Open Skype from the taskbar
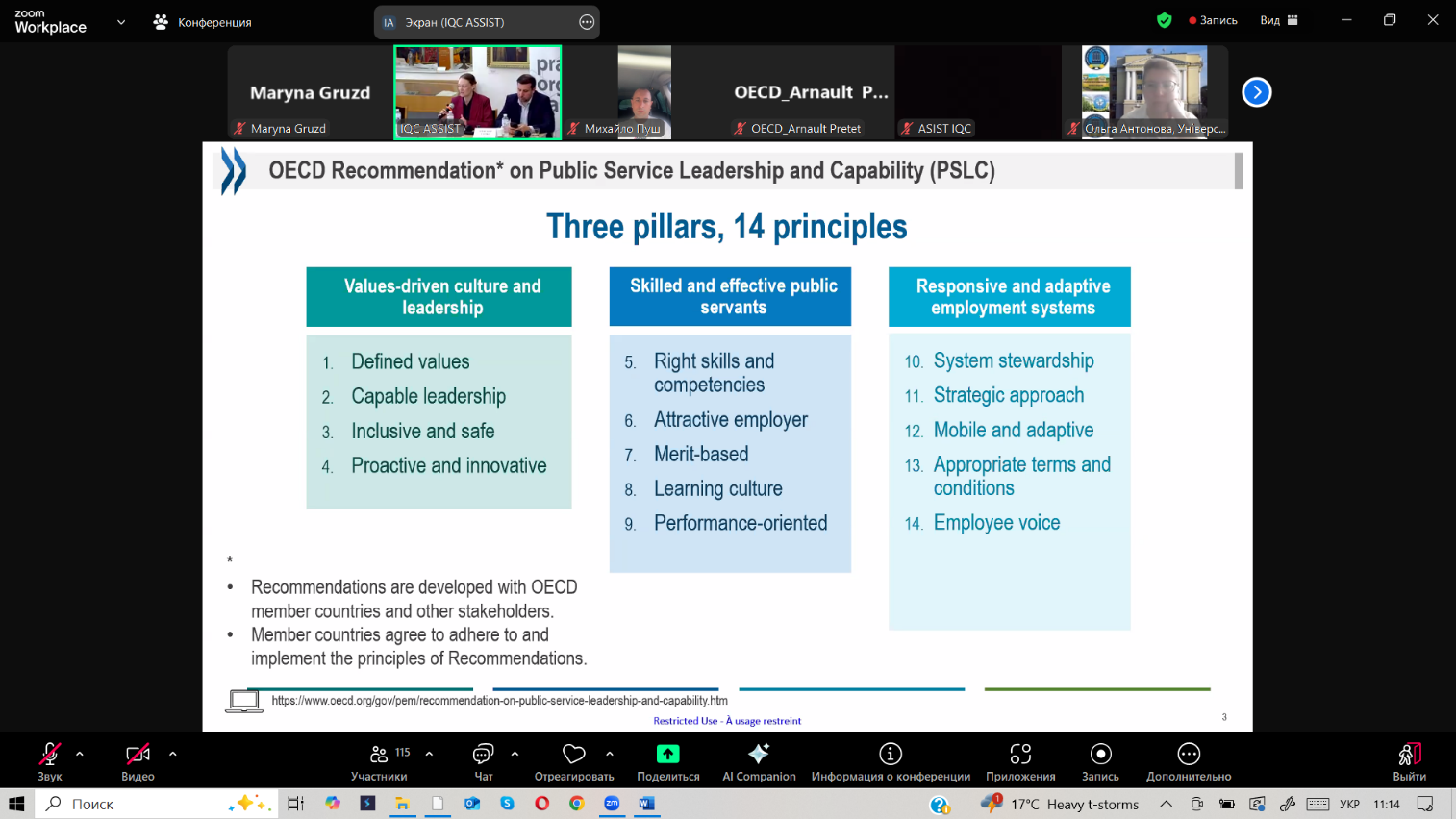 [507, 804]
